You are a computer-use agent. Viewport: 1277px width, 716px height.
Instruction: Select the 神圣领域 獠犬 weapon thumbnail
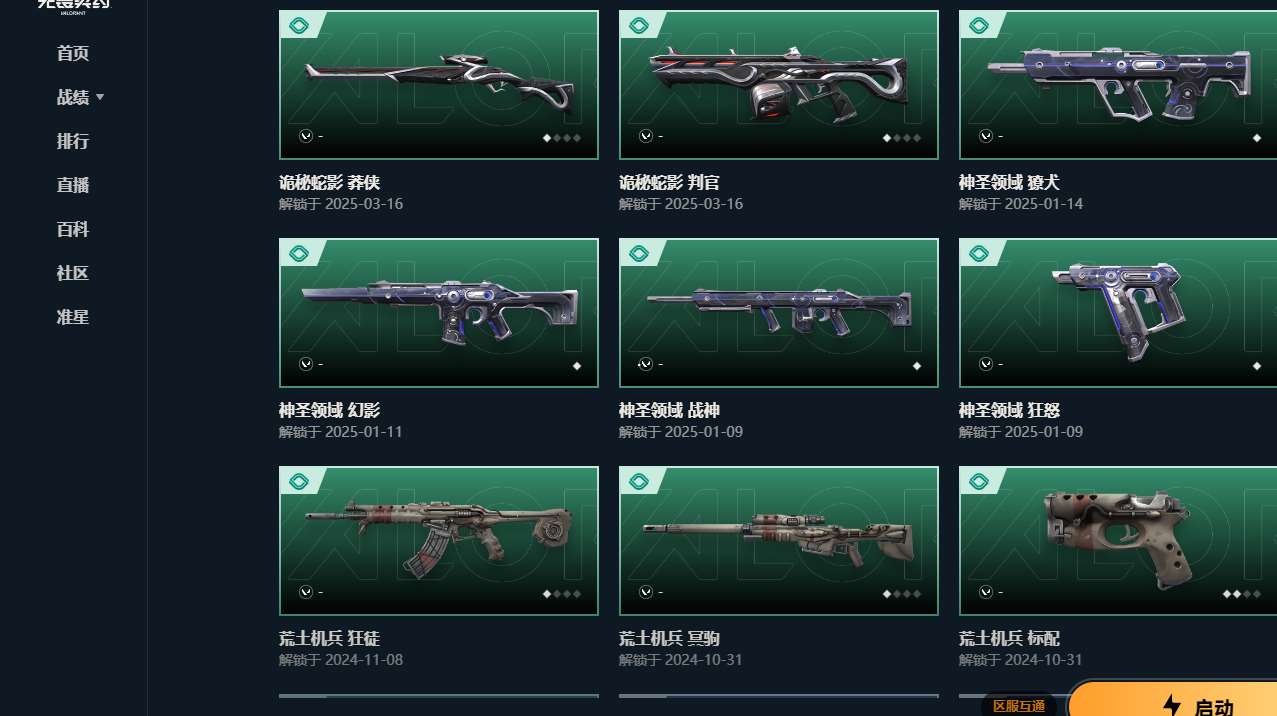coord(1118,85)
